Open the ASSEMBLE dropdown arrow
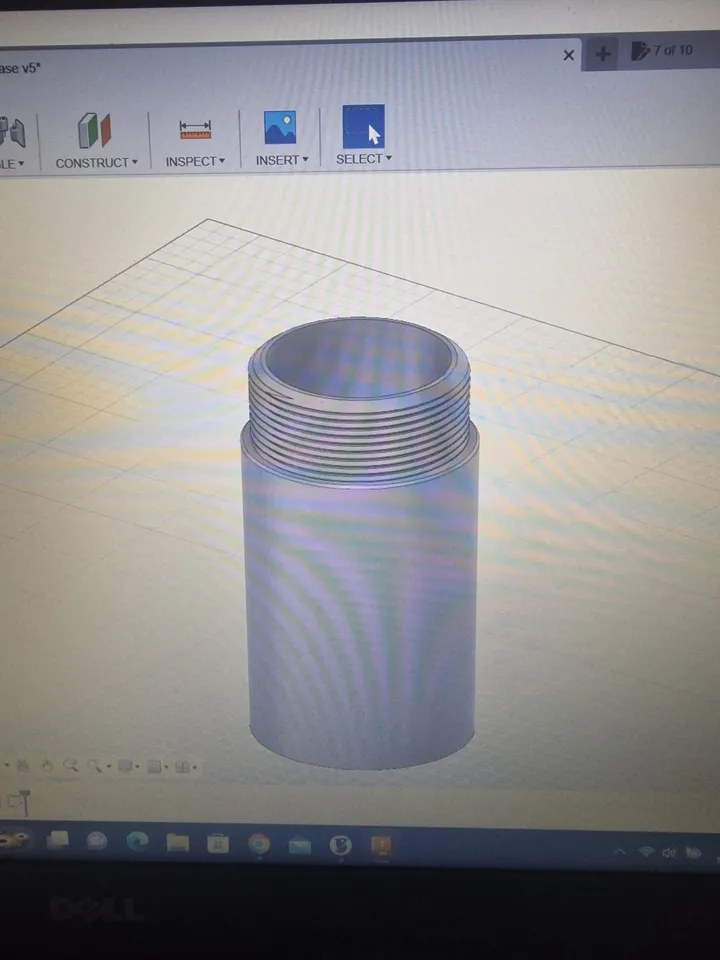Screen dimensions: 720x960 20,163
